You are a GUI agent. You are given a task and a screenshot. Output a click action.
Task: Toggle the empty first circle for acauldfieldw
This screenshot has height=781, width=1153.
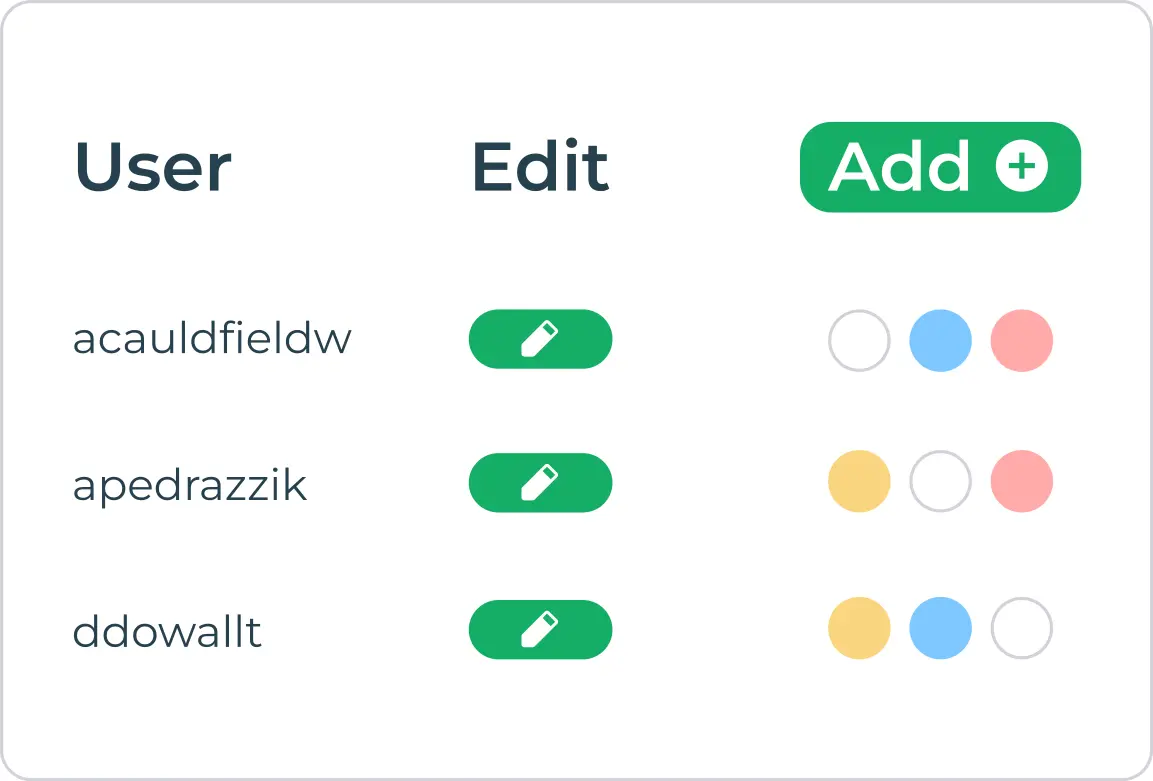pyautogui.click(x=859, y=340)
